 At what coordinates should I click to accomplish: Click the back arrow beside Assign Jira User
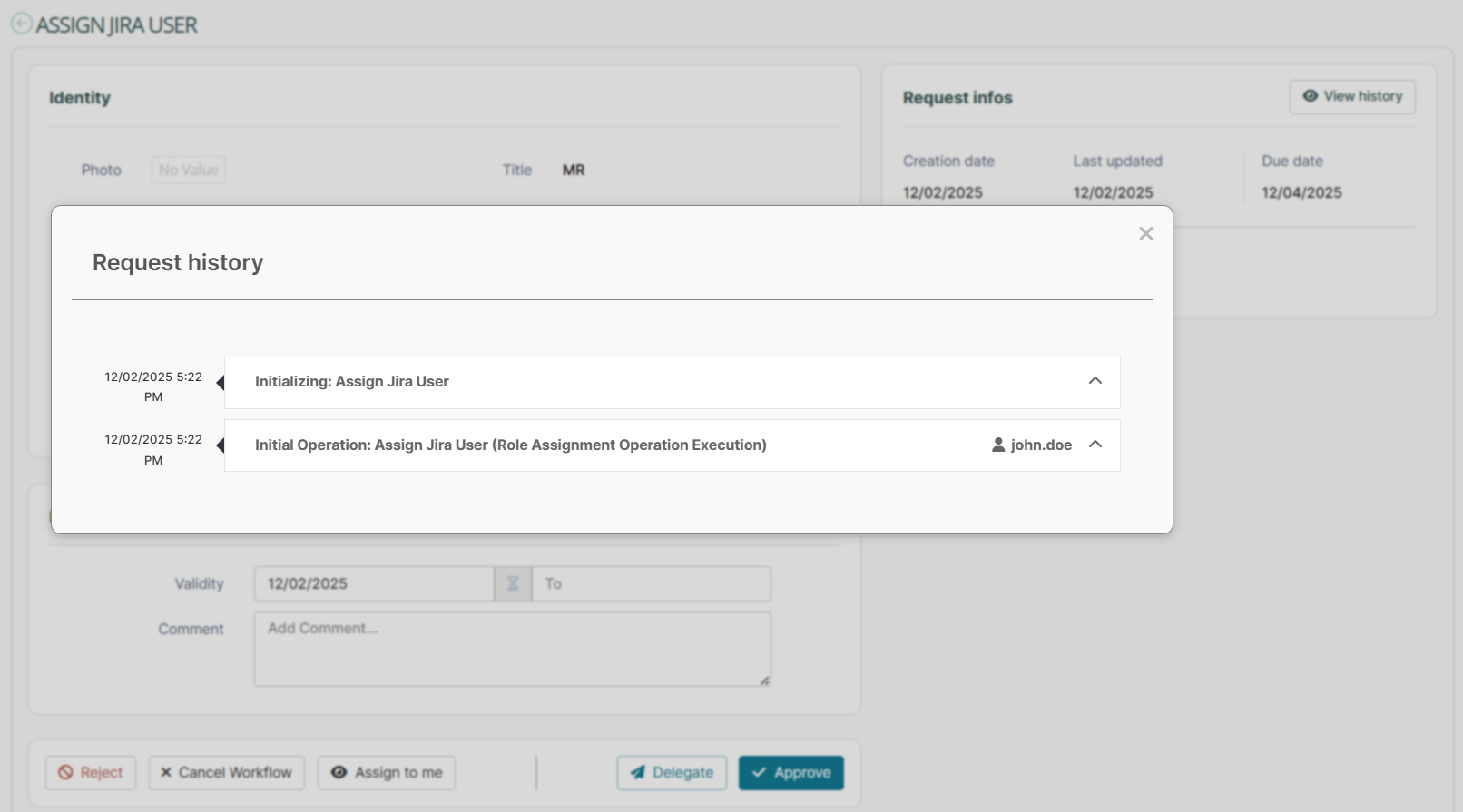(x=21, y=24)
